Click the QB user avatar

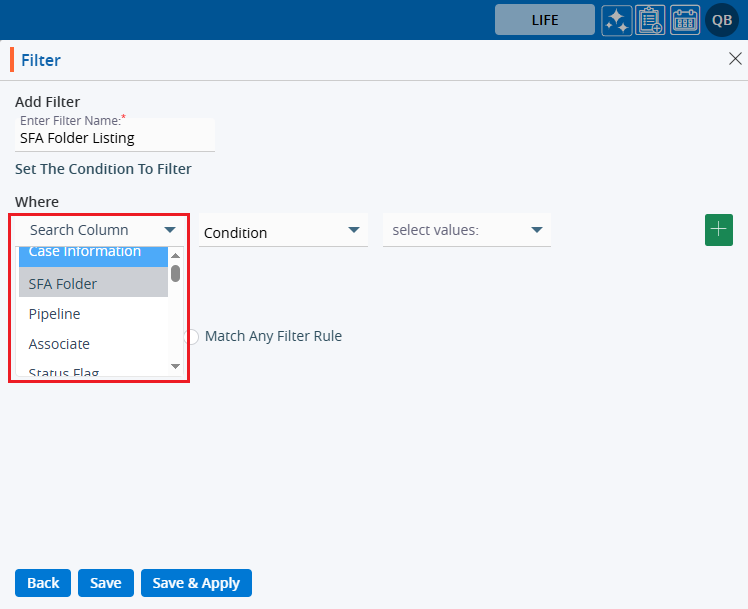tap(721, 20)
